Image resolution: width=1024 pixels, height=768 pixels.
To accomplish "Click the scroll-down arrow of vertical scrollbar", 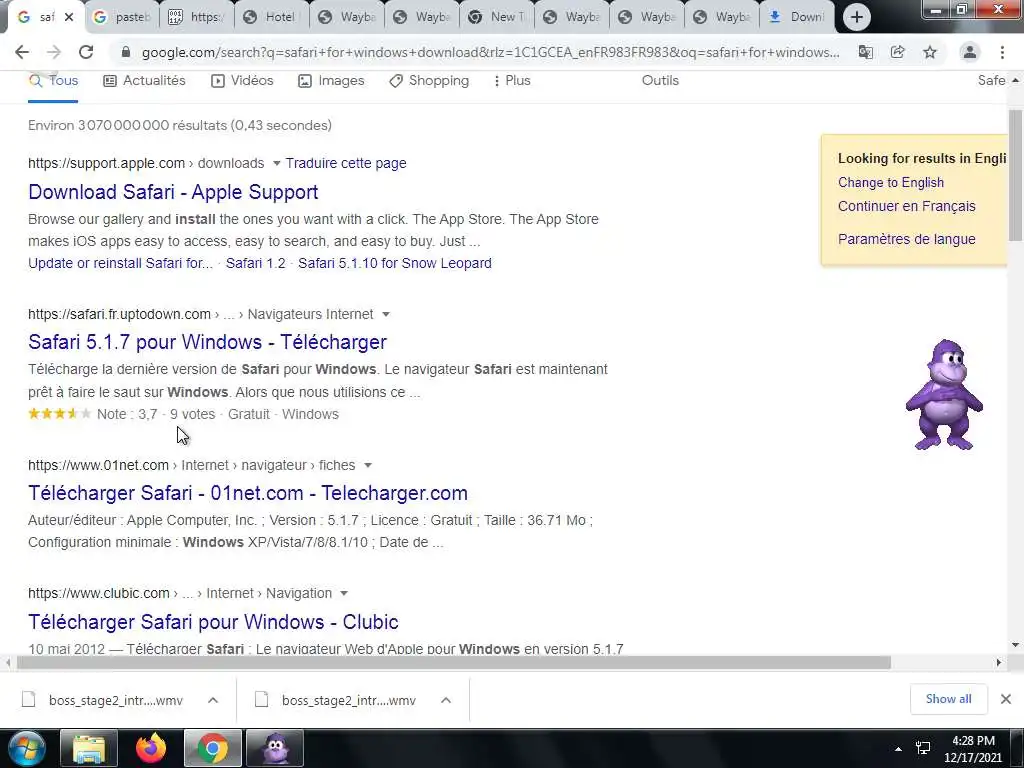I will coord(1015,645).
